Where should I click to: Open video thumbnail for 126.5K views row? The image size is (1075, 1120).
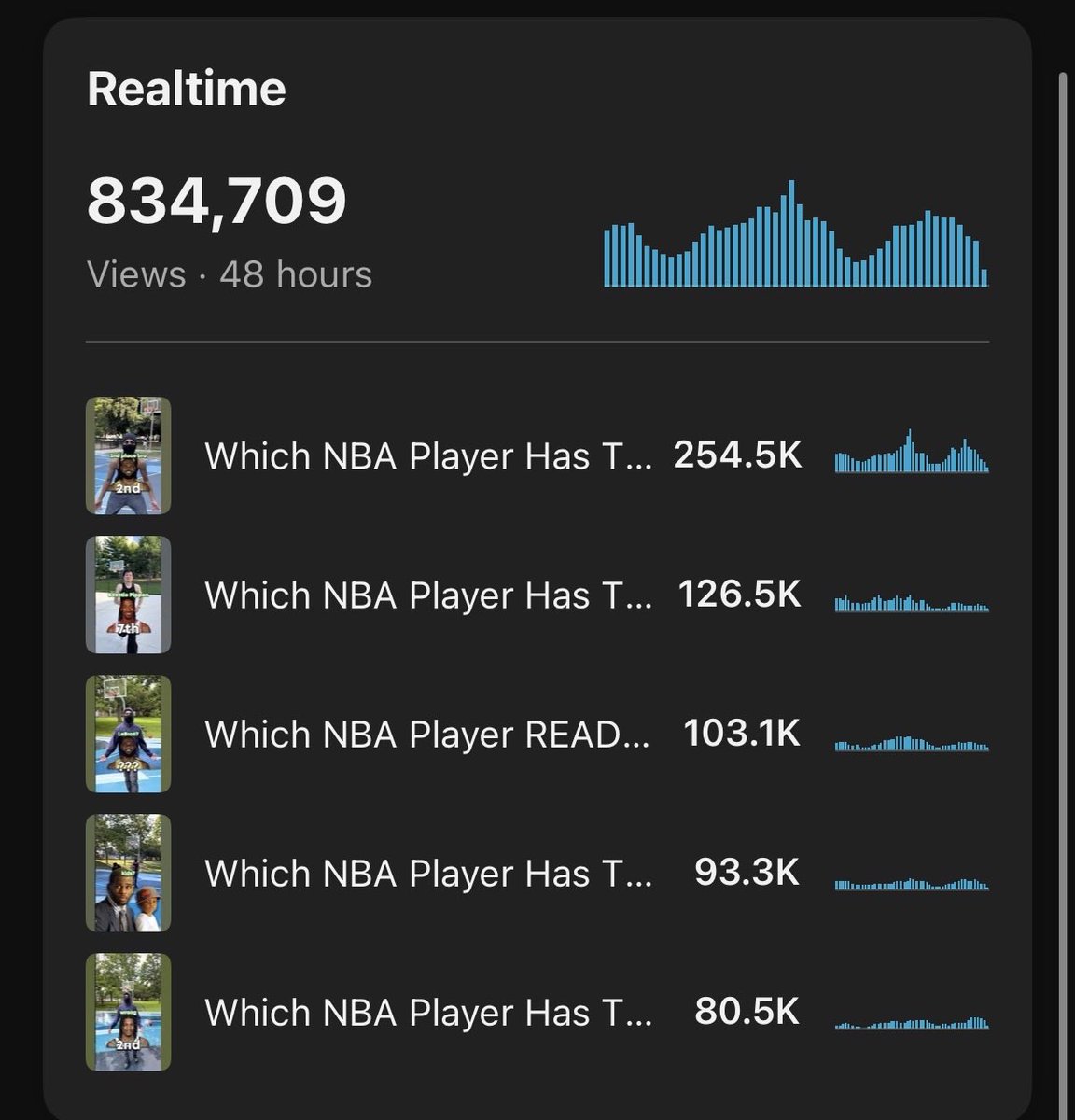coord(128,595)
